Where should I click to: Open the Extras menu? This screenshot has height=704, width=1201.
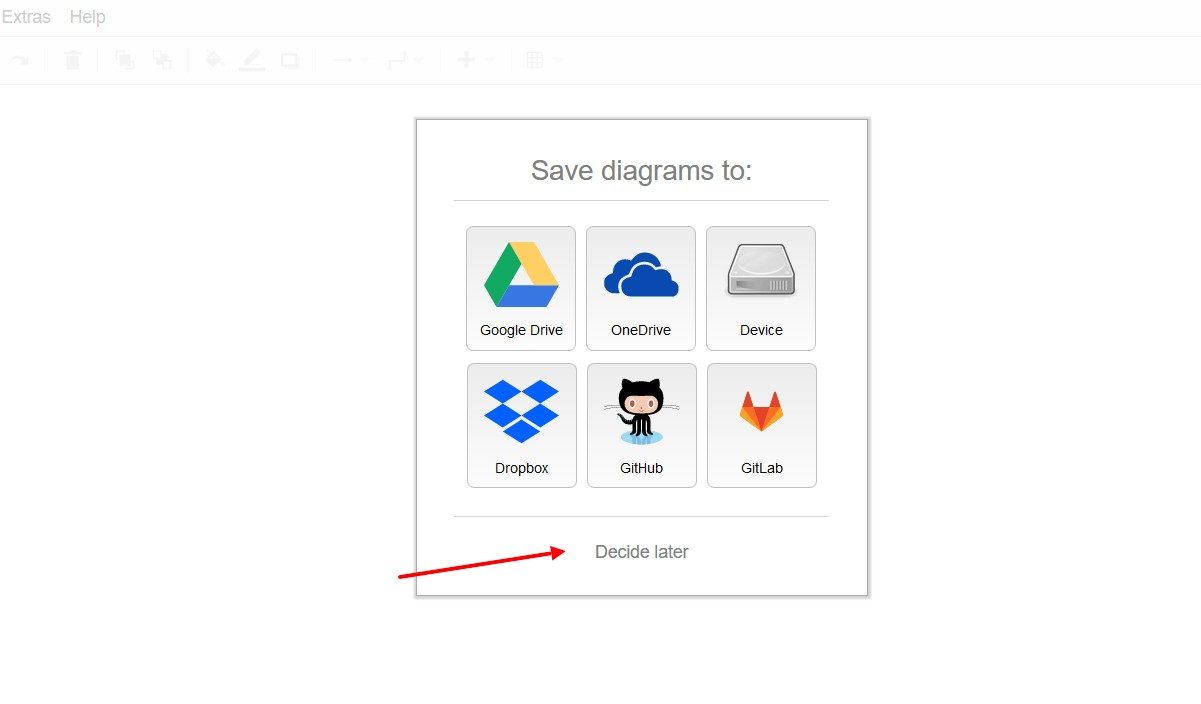click(x=26, y=17)
